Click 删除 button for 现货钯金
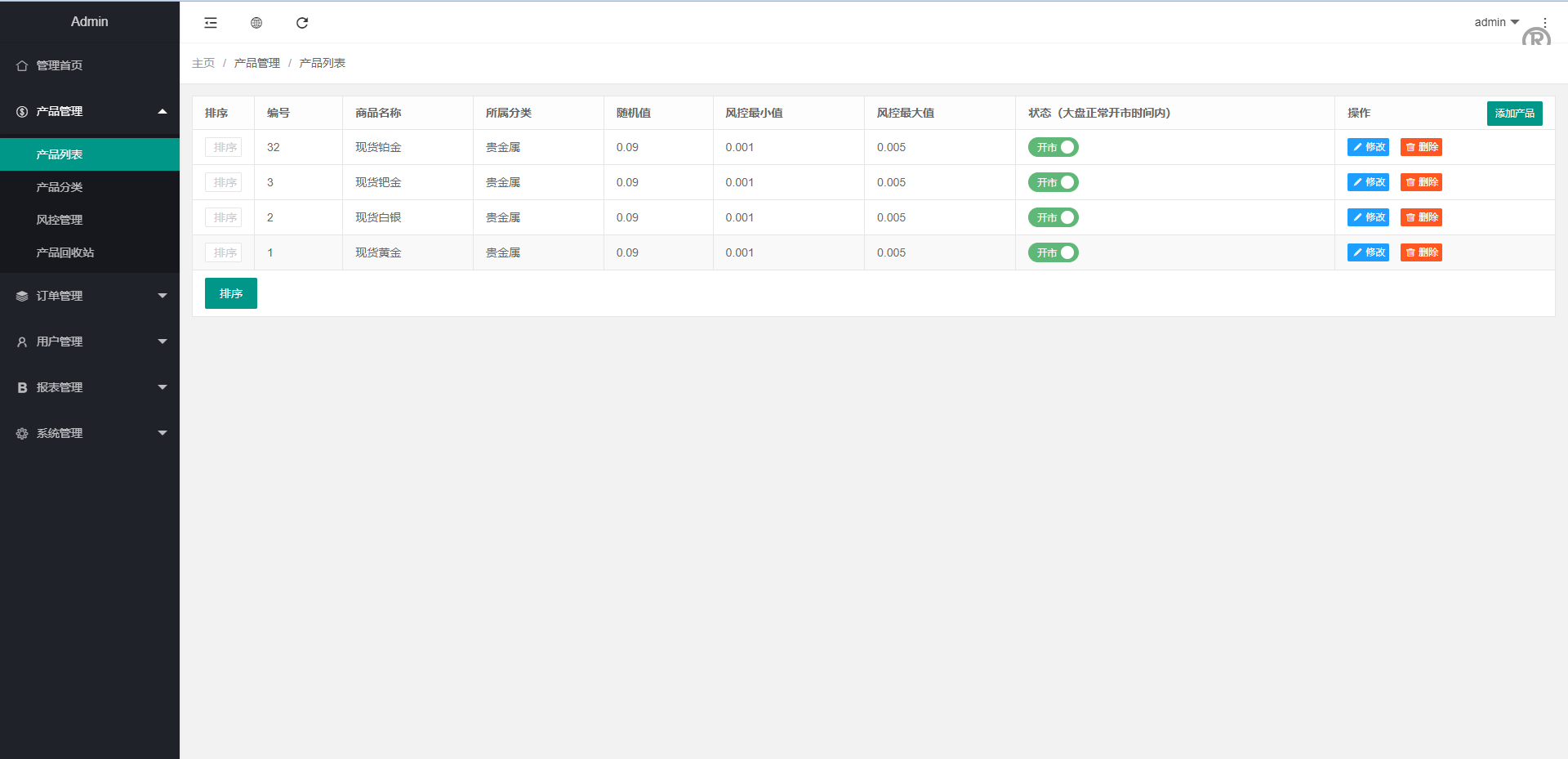Image resolution: width=1568 pixels, height=759 pixels. [1421, 182]
